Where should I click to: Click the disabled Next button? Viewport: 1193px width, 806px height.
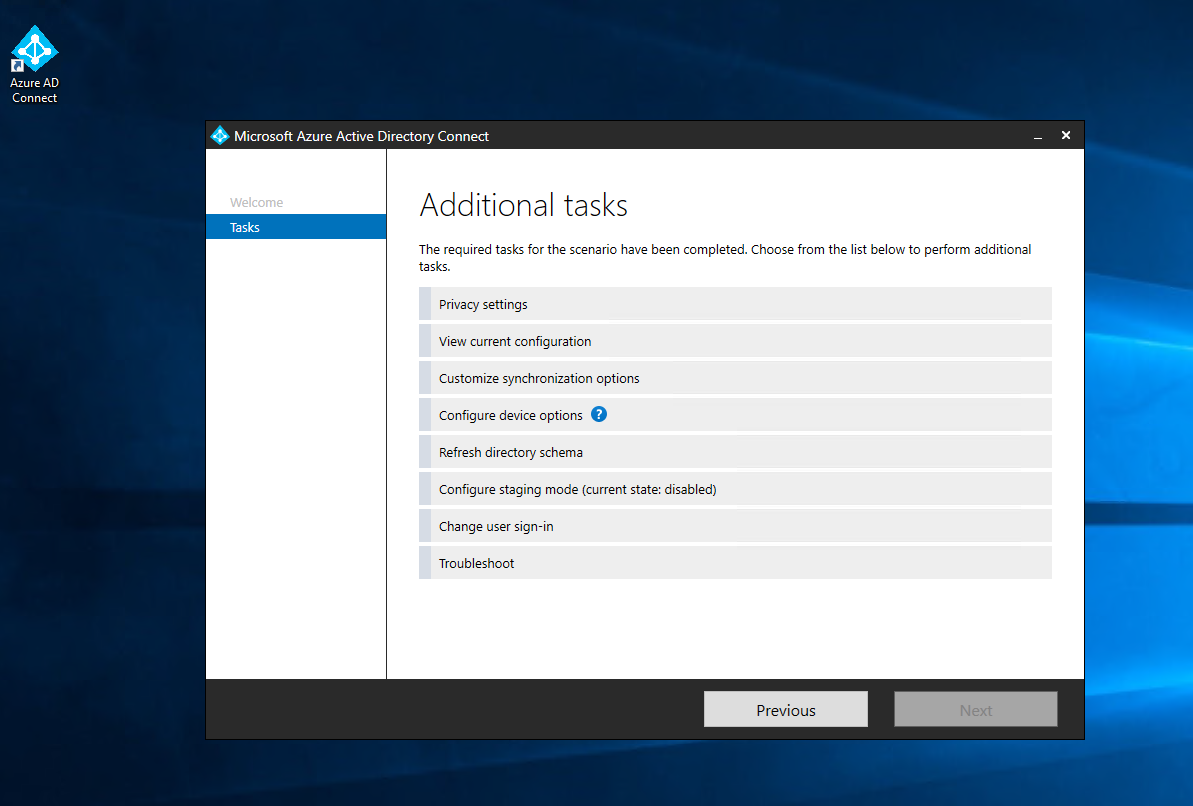(975, 709)
